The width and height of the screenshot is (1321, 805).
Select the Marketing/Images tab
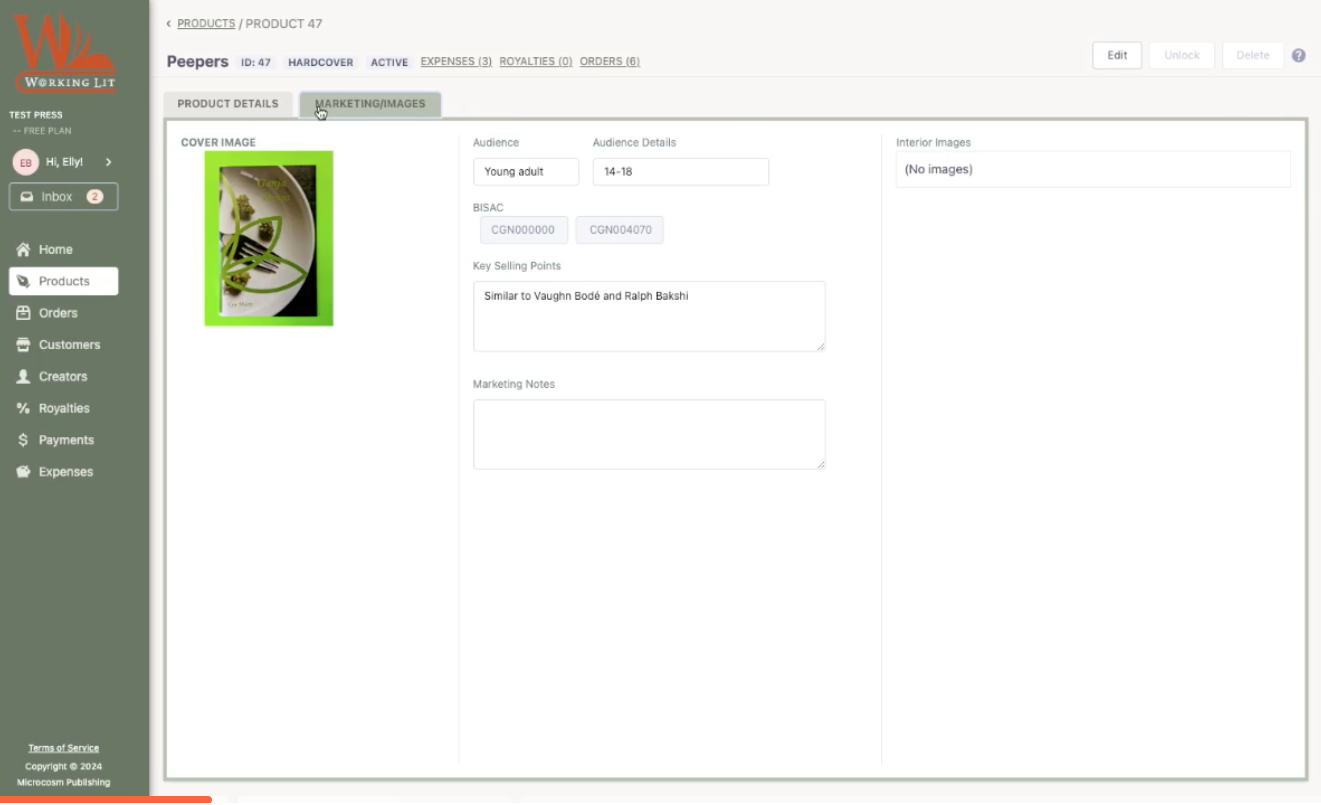point(370,104)
